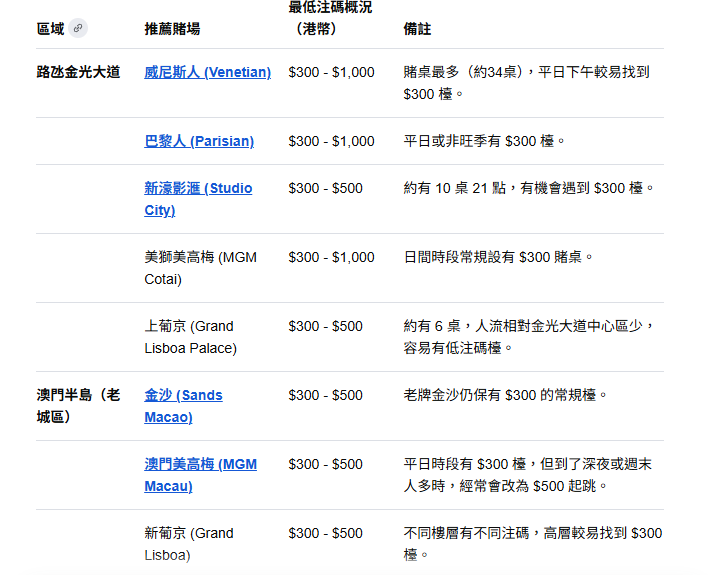Select the 美獅美高梅 (MGM Cotai) cell
Image resolution: width=713 pixels, height=578 pixels.
tap(201, 268)
